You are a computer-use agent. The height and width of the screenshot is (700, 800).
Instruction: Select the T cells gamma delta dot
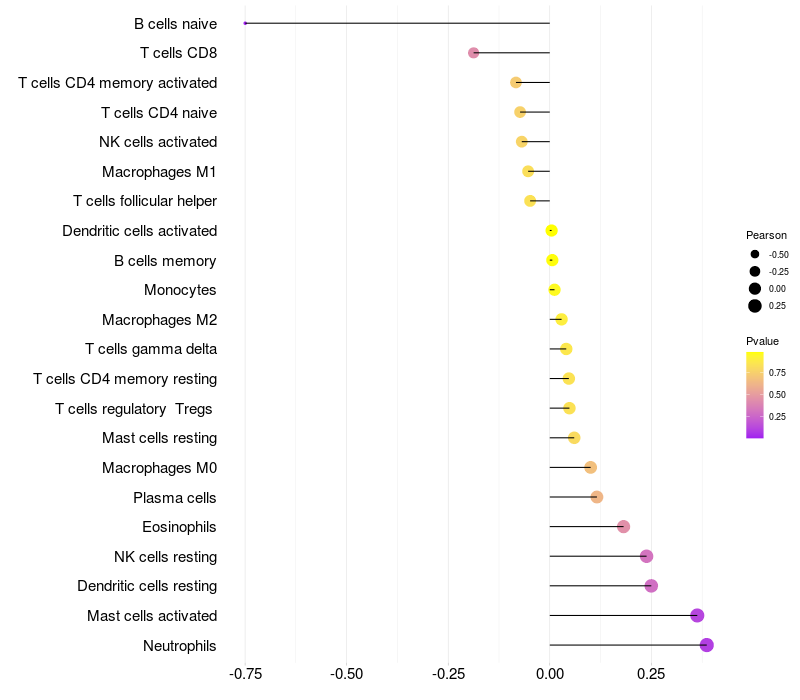[x=566, y=349]
